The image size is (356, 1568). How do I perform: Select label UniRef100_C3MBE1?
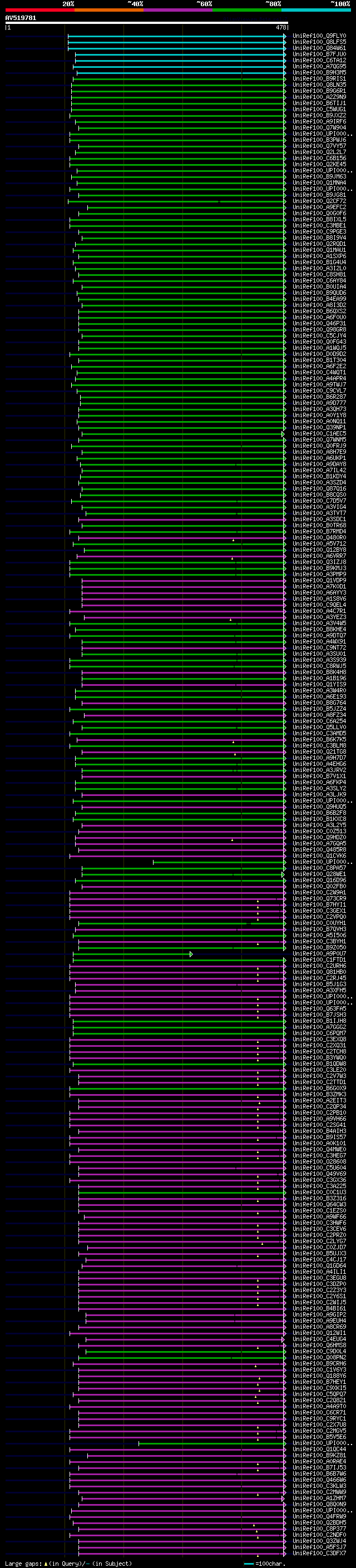[319, 226]
